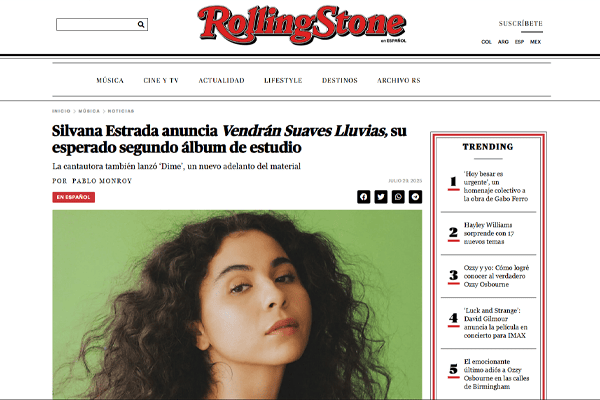
Task: Open the Música menu
Action: pyautogui.click(x=110, y=80)
